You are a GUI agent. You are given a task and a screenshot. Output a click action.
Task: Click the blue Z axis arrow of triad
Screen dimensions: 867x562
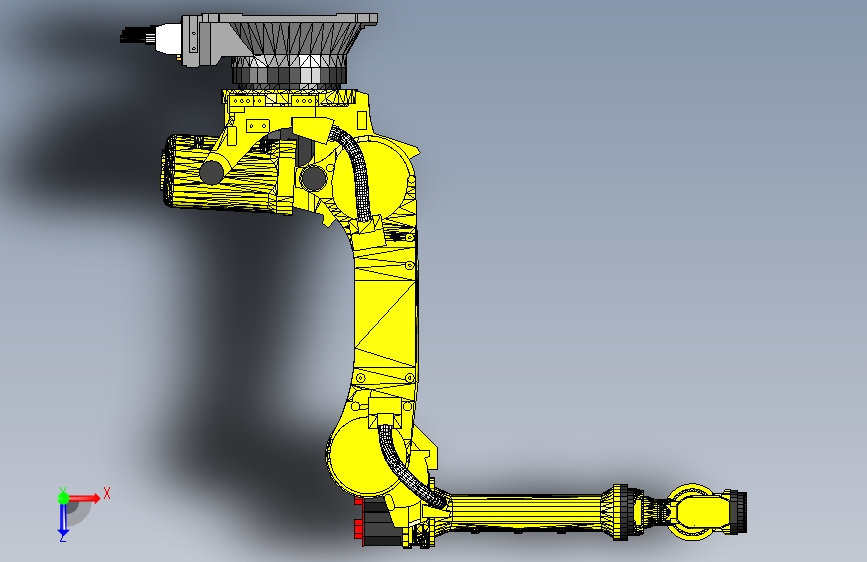(63, 520)
